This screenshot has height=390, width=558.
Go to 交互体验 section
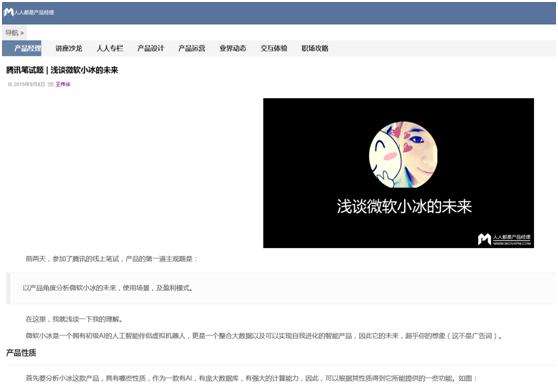click(x=274, y=48)
